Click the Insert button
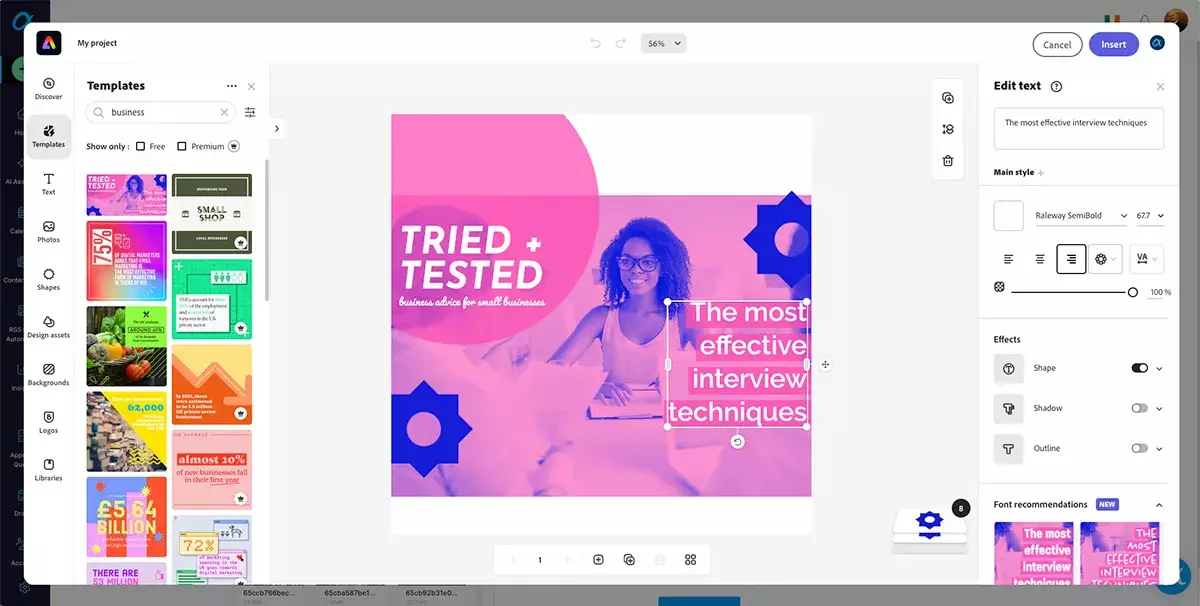The image size is (1200, 606). (x=1114, y=44)
